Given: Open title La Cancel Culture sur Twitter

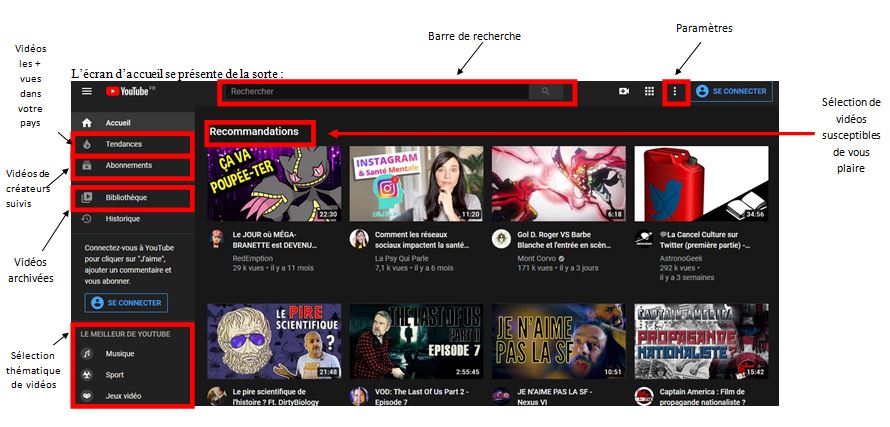Looking at the screenshot, I should click(705, 240).
